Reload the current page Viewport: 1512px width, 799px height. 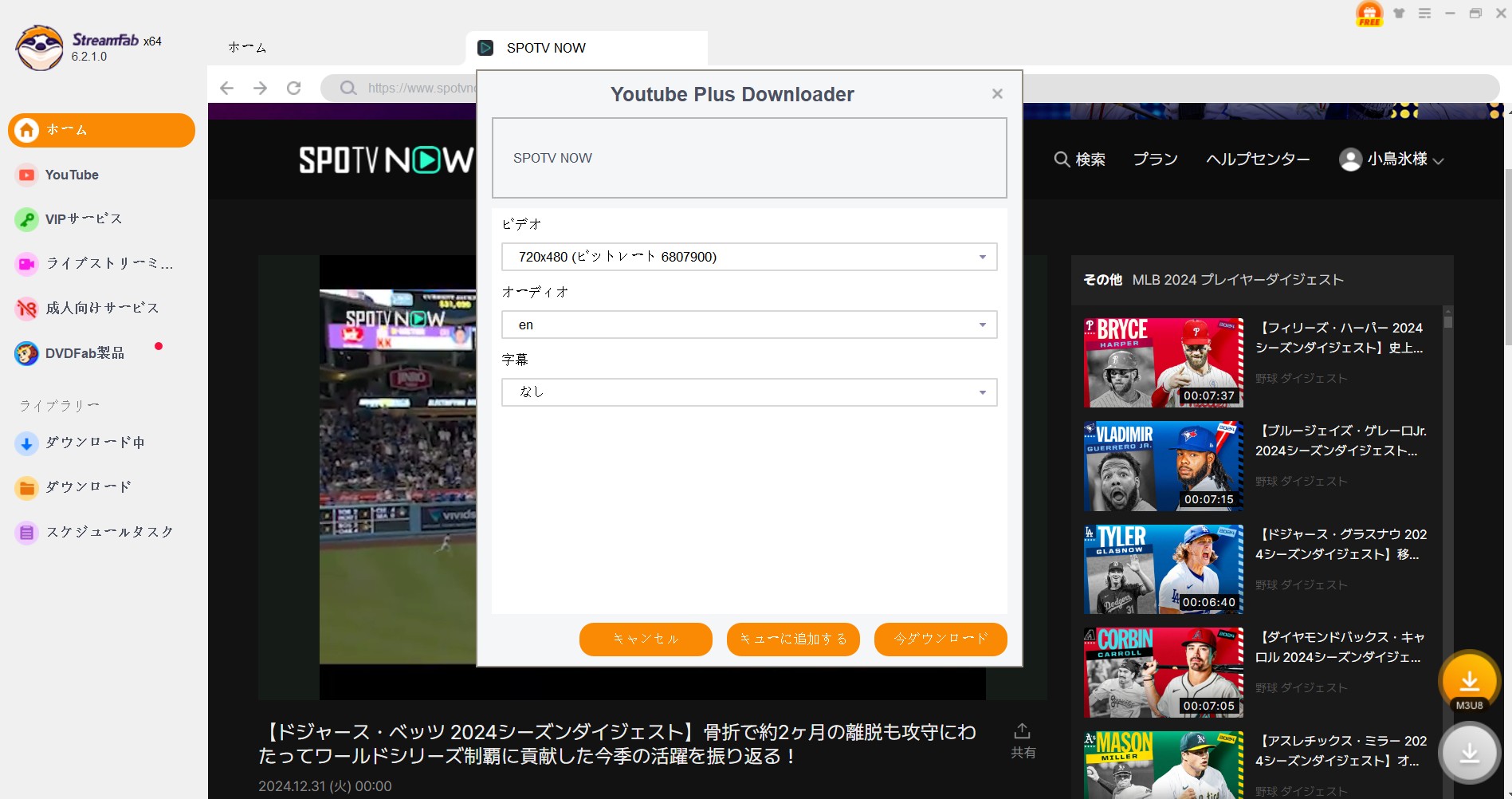point(294,88)
